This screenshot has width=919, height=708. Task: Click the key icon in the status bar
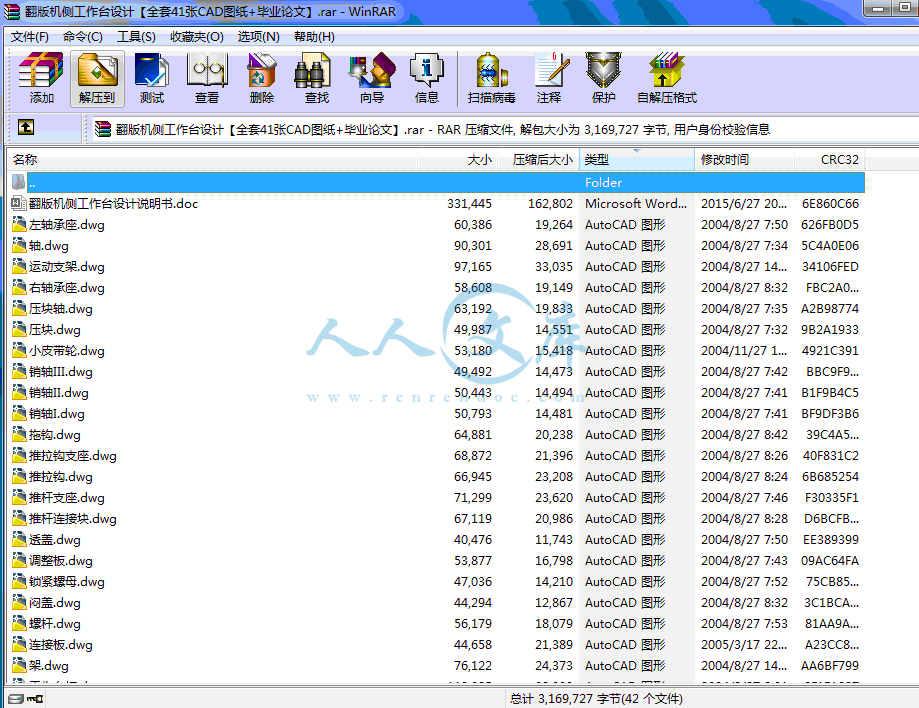(x=35, y=699)
